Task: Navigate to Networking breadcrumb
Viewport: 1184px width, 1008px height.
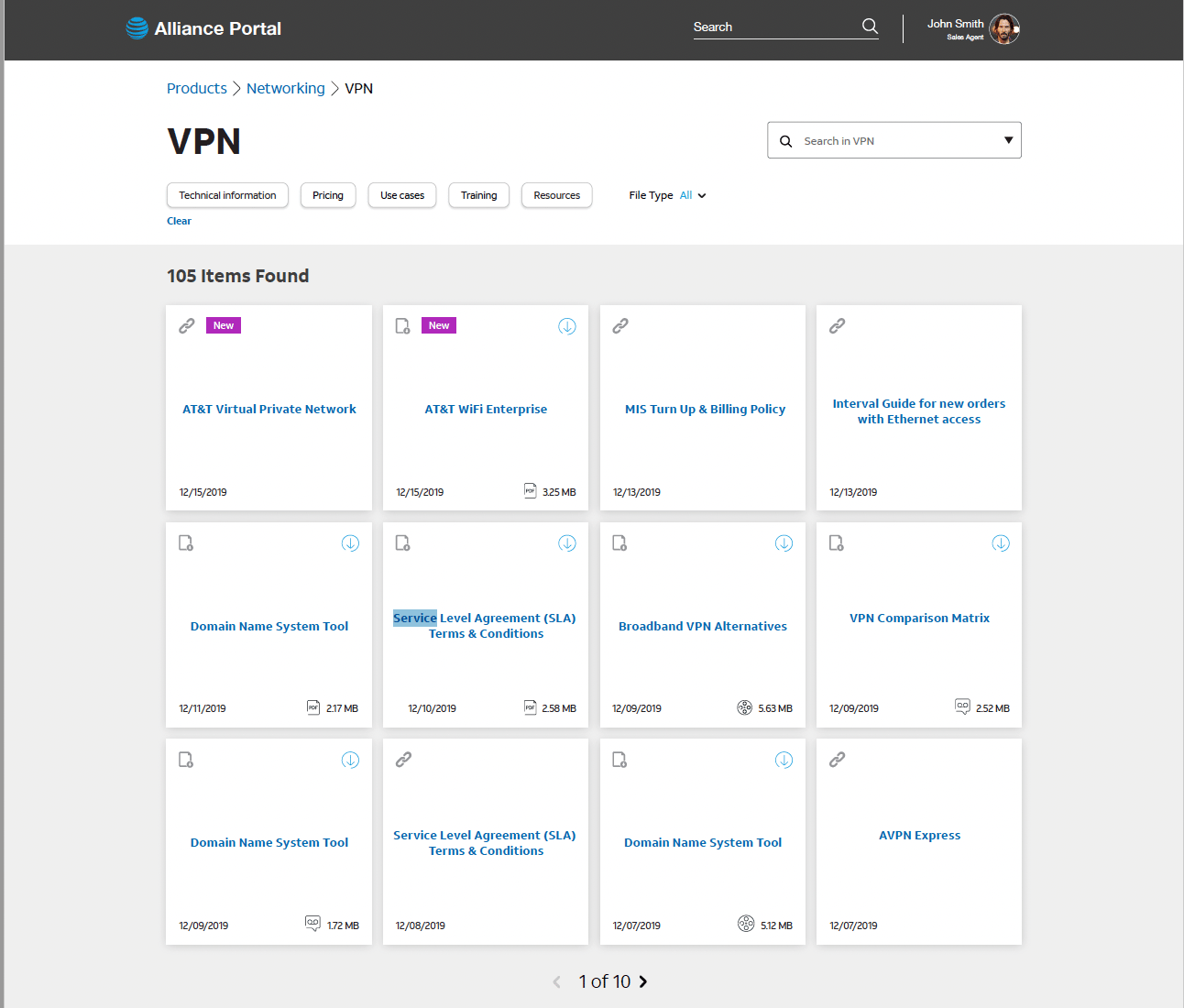Action: click(x=286, y=88)
